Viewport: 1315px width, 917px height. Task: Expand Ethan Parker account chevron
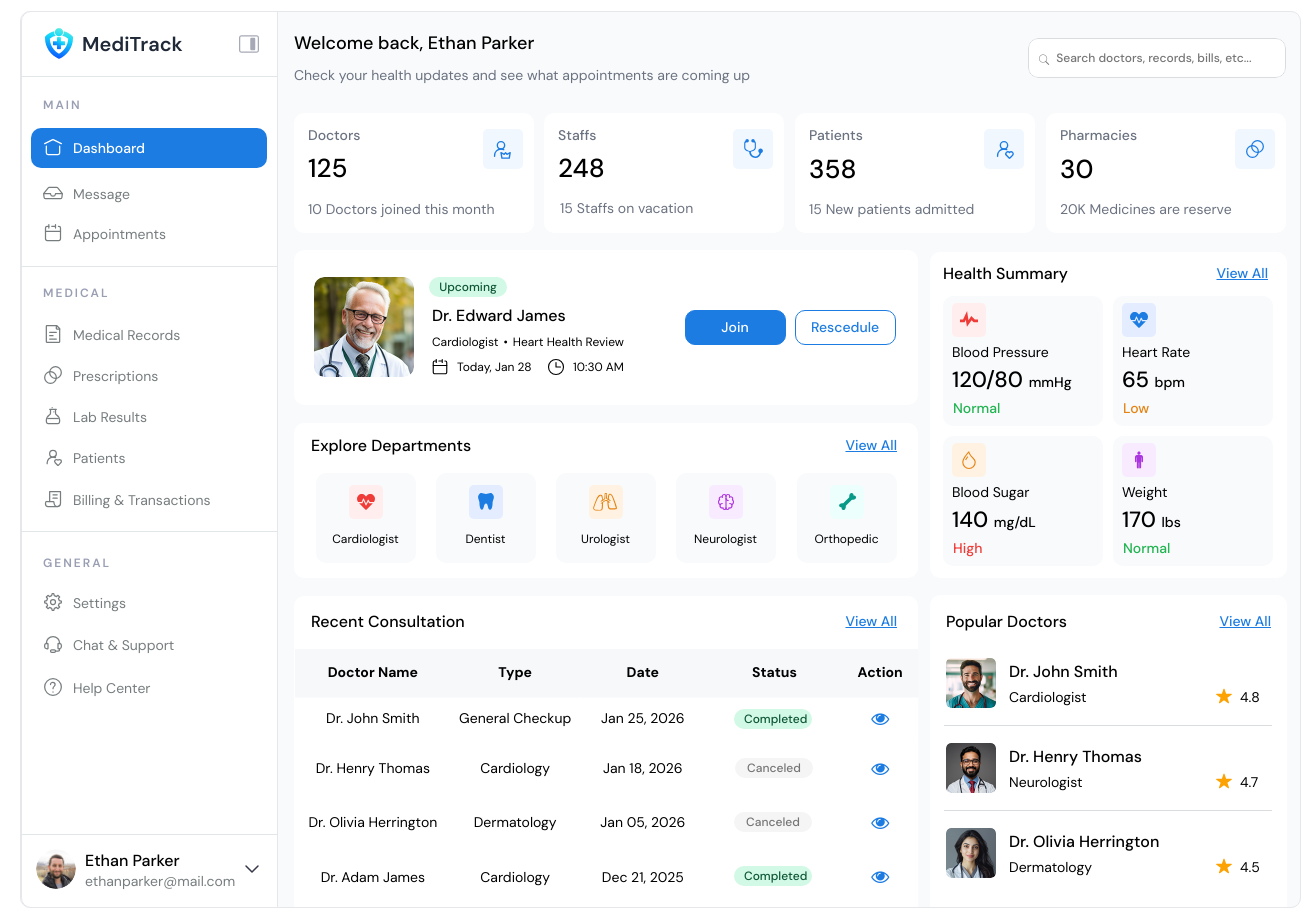coord(252,869)
